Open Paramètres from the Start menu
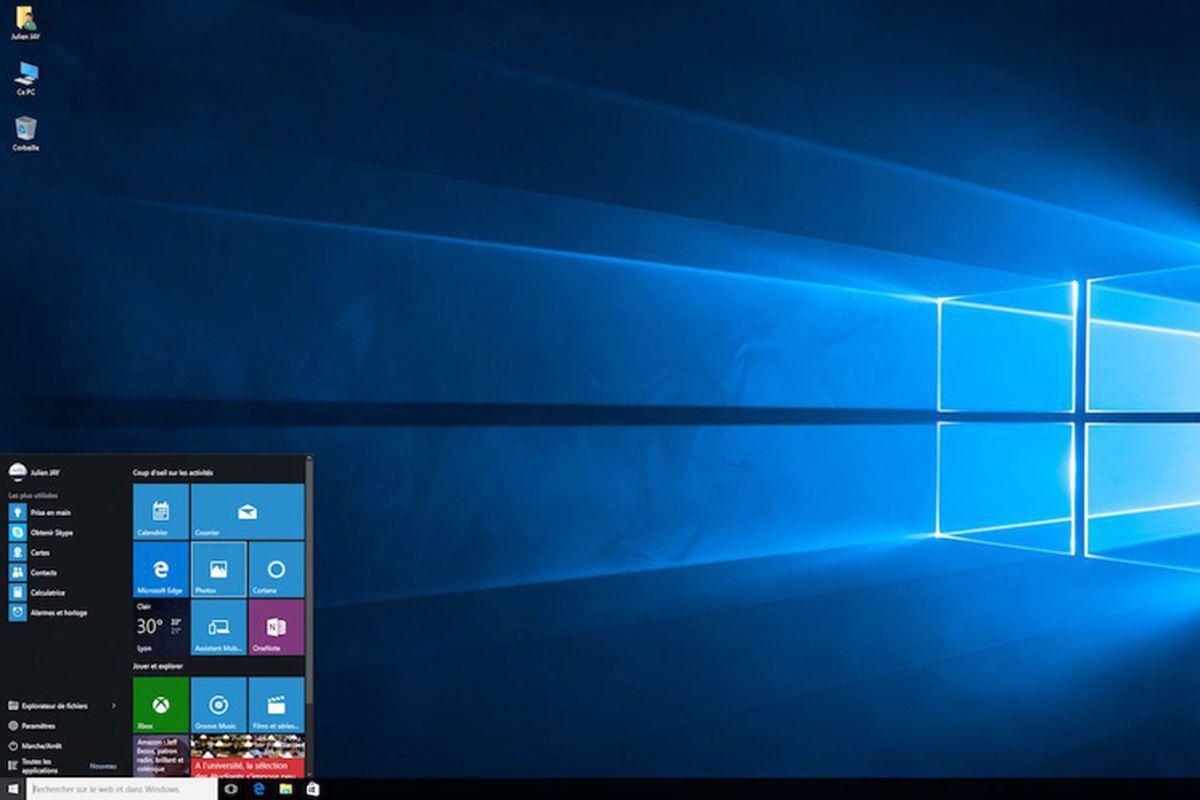This screenshot has width=1200, height=800. click(38, 726)
